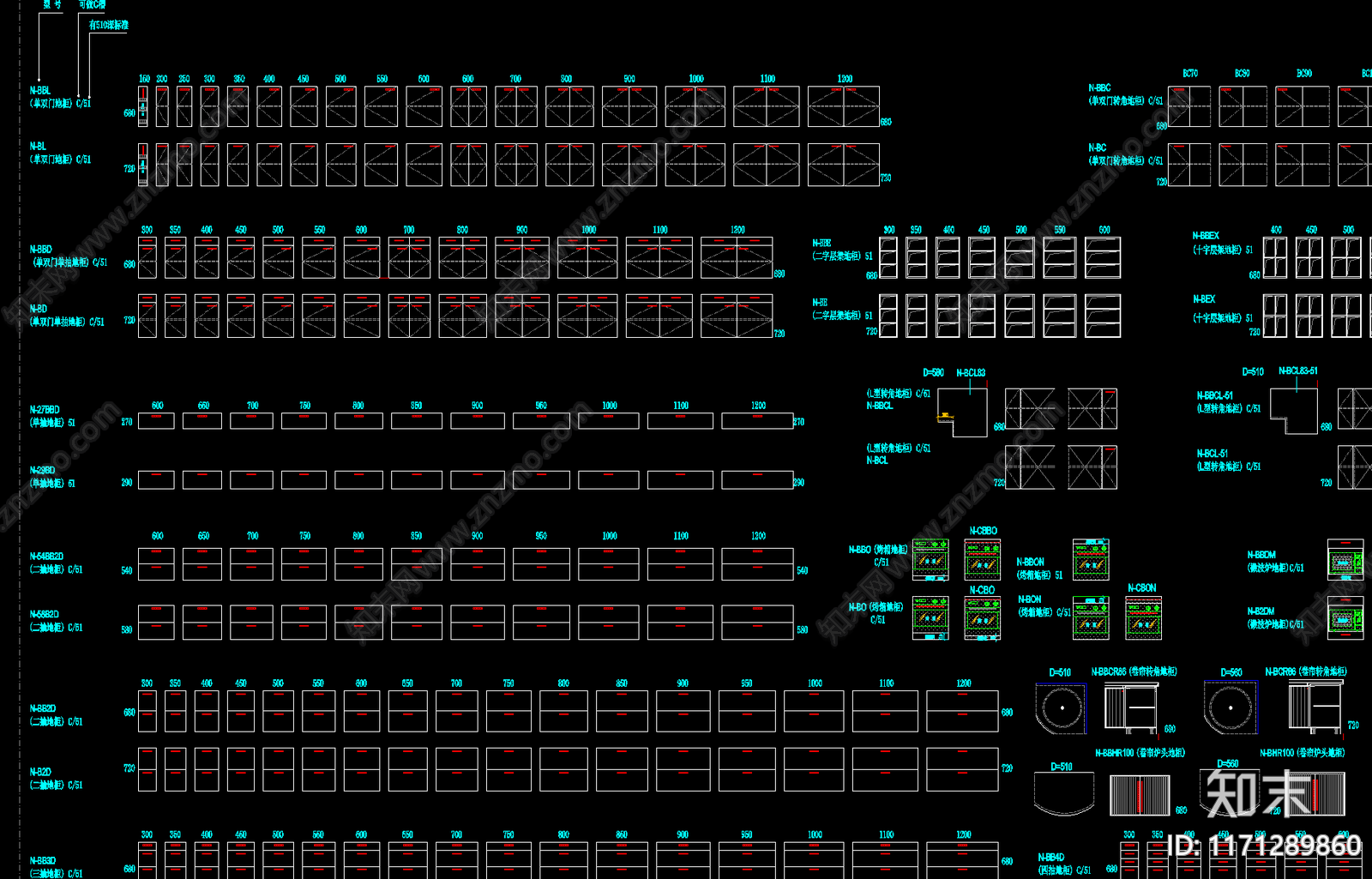Click the N-BCL L-corner label
Image resolution: width=1372 pixels, height=879 pixels.
tap(877, 461)
